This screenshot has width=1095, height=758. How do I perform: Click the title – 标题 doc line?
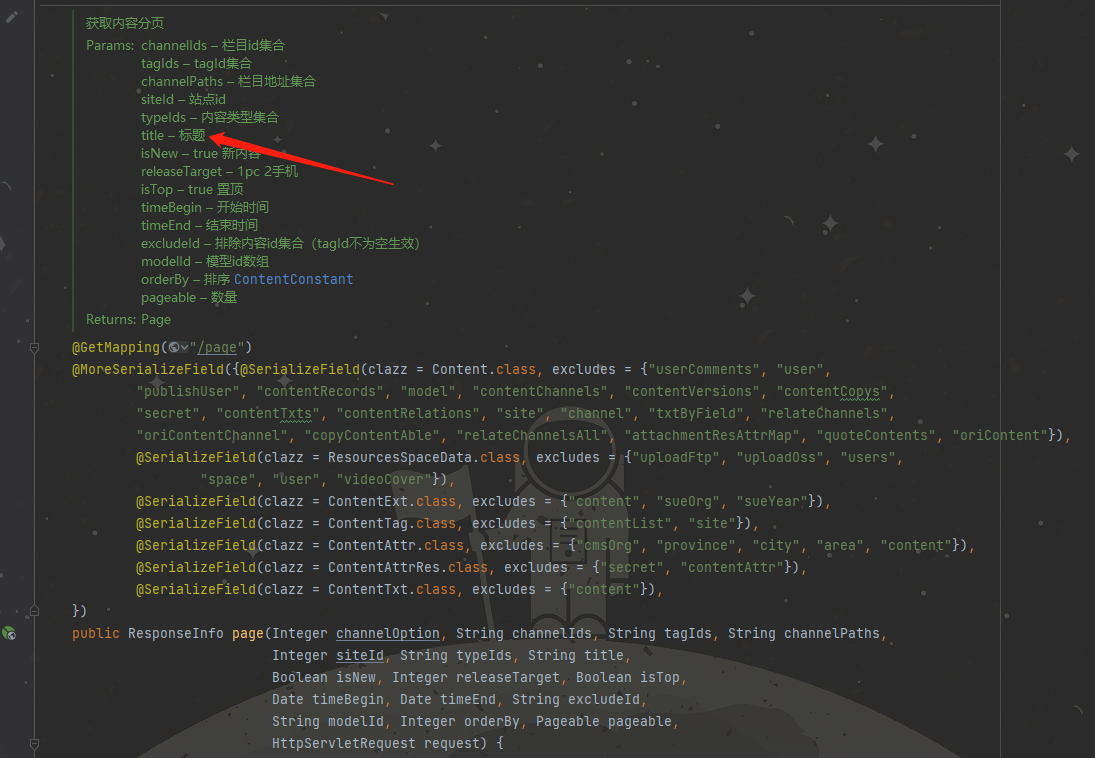pyautogui.click(x=172, y=136)
